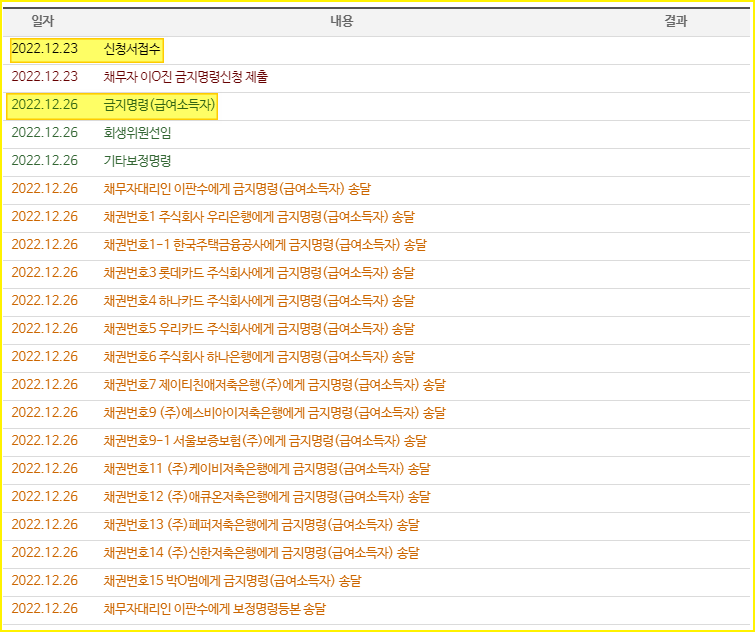Click the 결과 column header
Viewport: 755px width, 632px height.
(676, 21)
